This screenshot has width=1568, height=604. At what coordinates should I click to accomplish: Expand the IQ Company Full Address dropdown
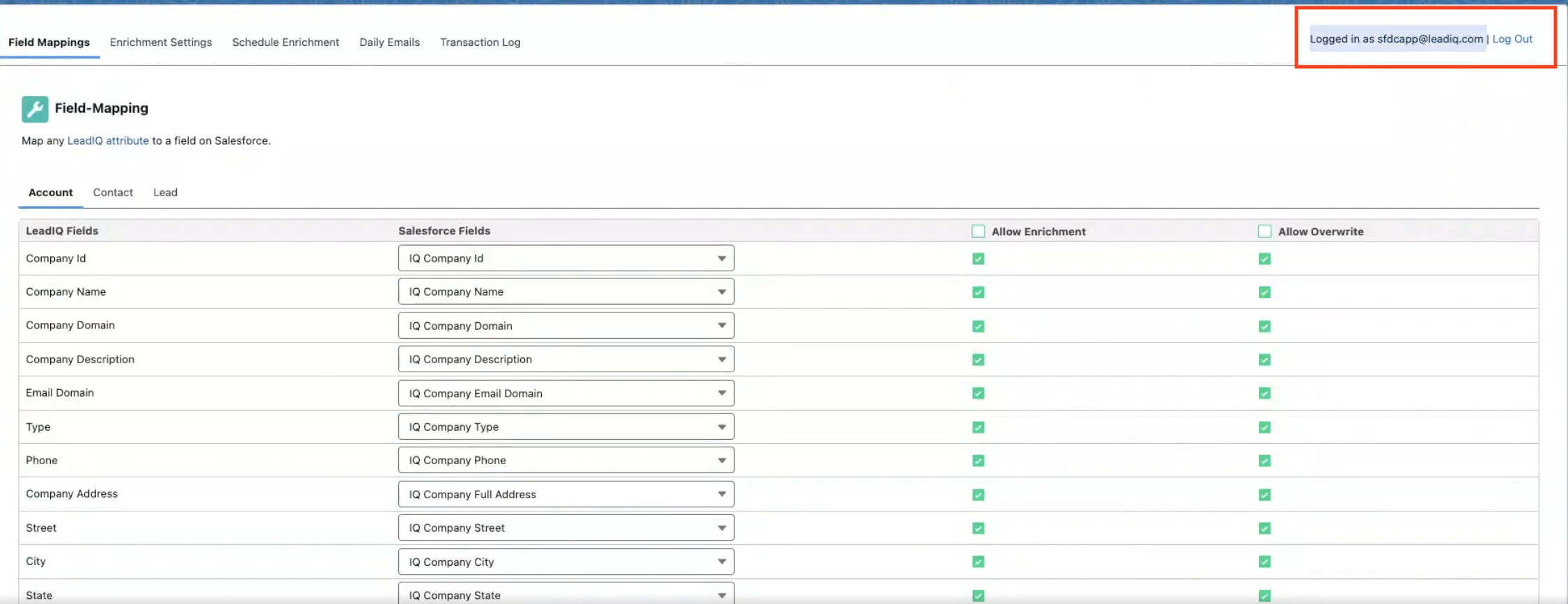[565, 494]
